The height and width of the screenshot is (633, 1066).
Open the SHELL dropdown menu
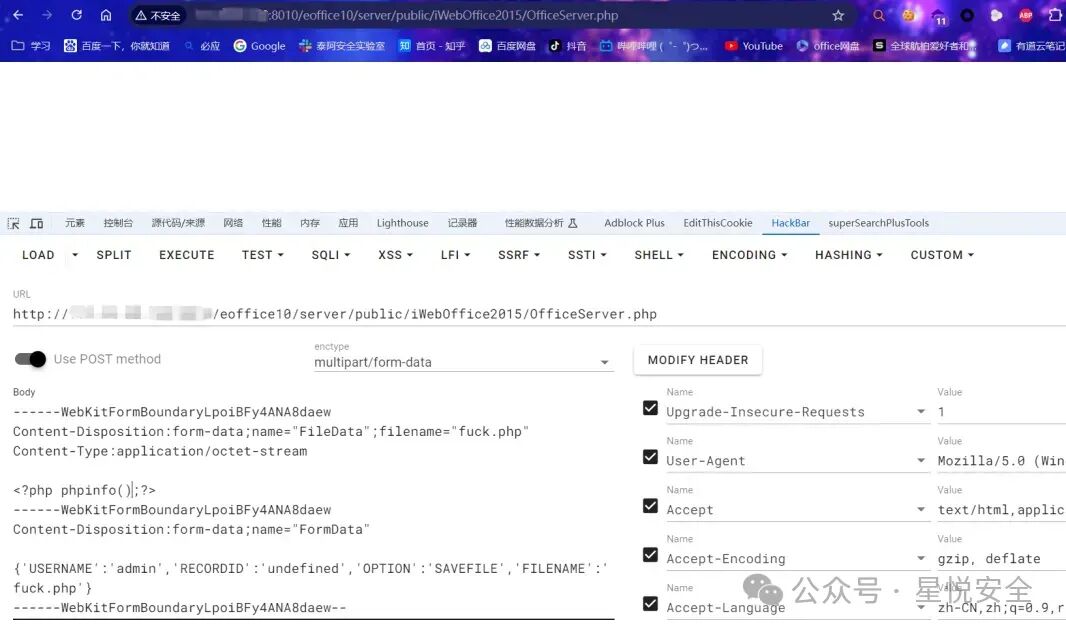coord(659,255)
